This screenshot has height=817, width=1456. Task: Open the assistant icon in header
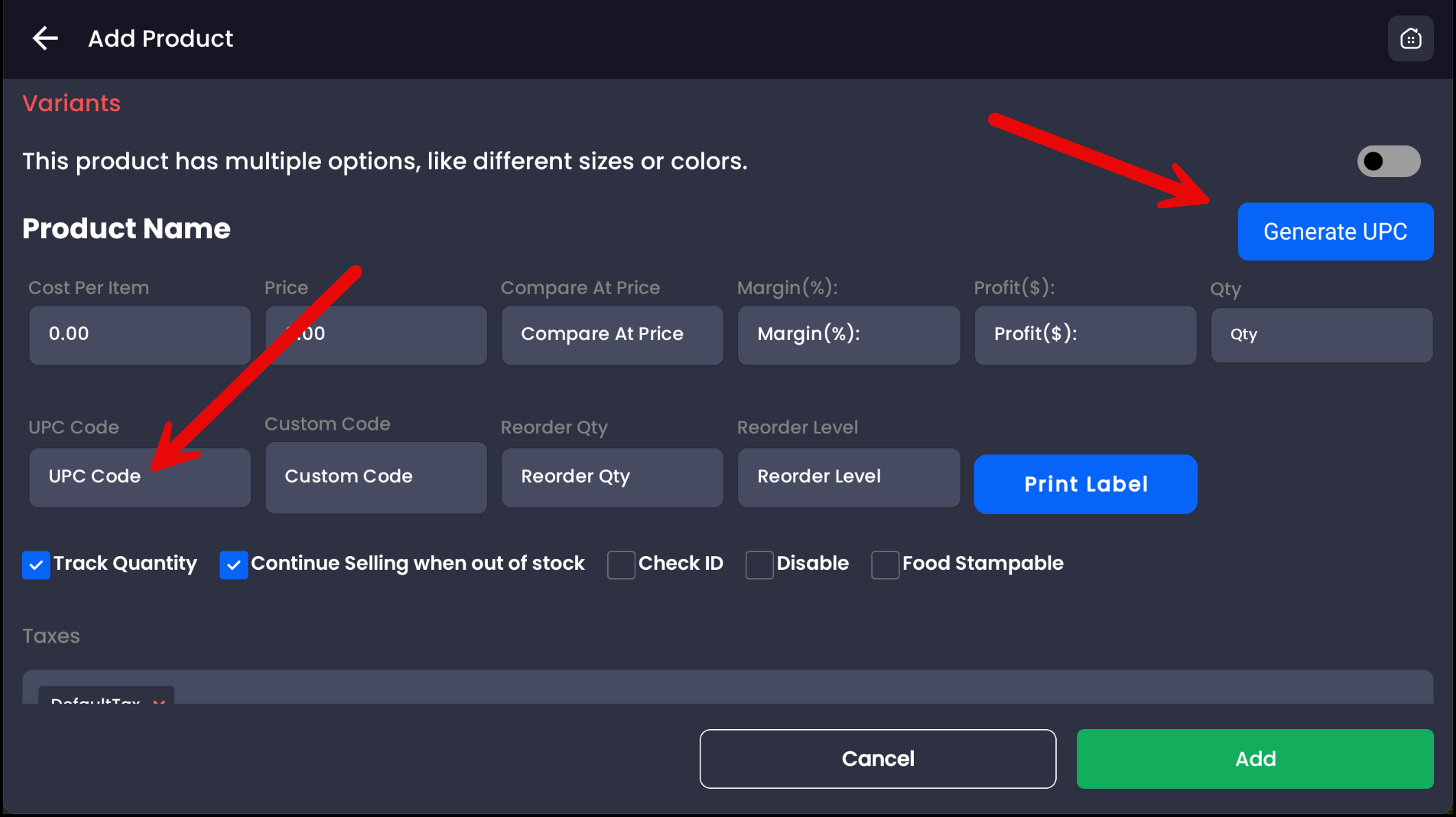pos(1410,38)
